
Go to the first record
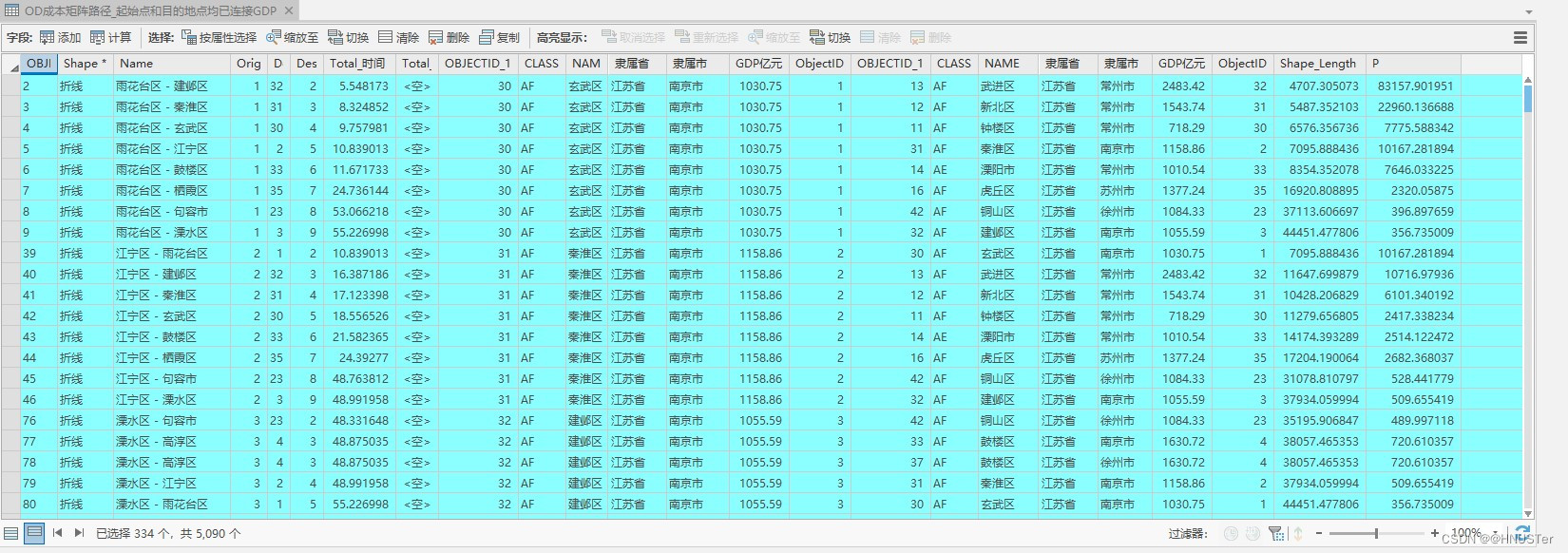pyautogui.click(x=57, y=533)
